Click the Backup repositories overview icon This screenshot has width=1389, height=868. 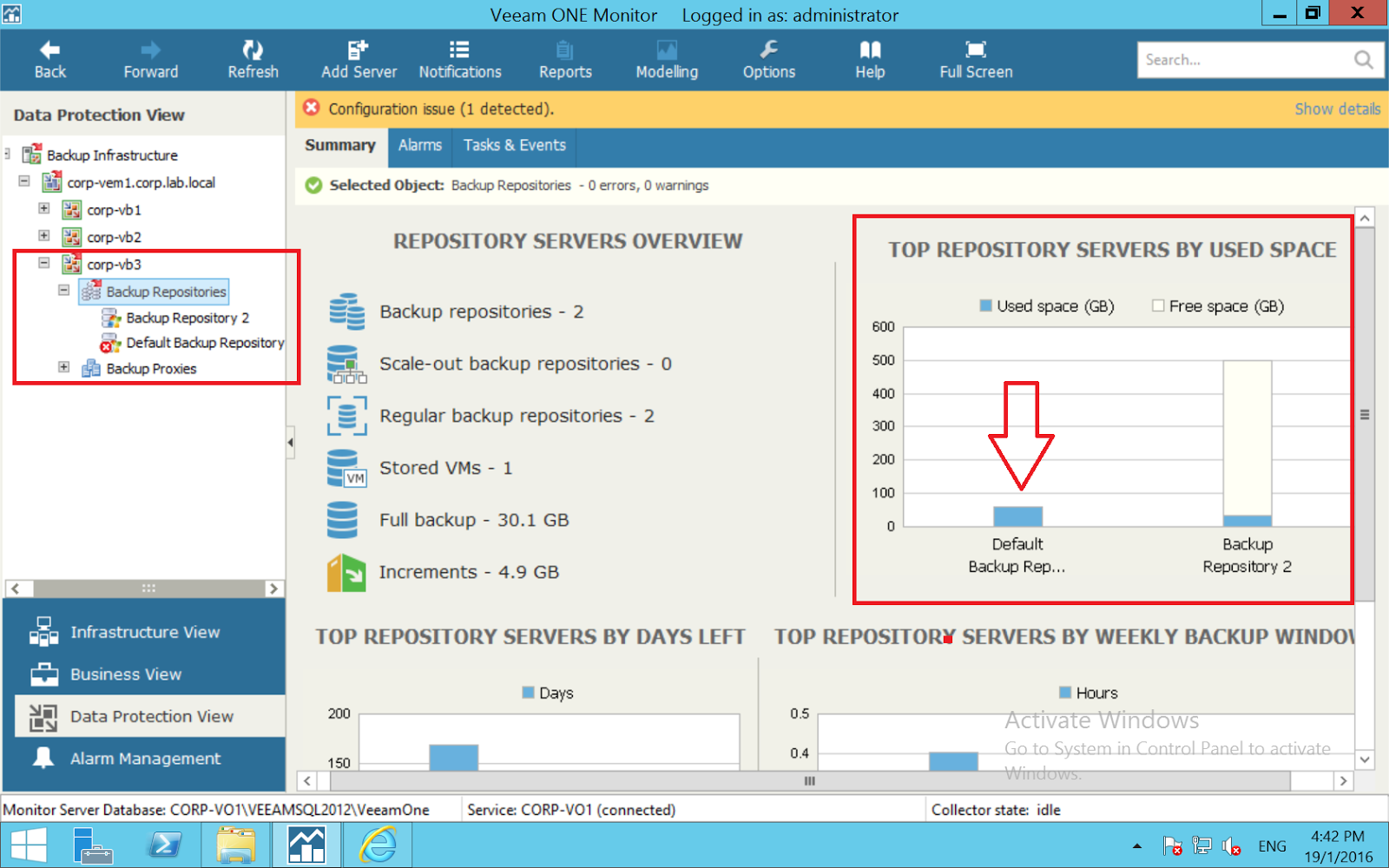[x=346, y=312]
